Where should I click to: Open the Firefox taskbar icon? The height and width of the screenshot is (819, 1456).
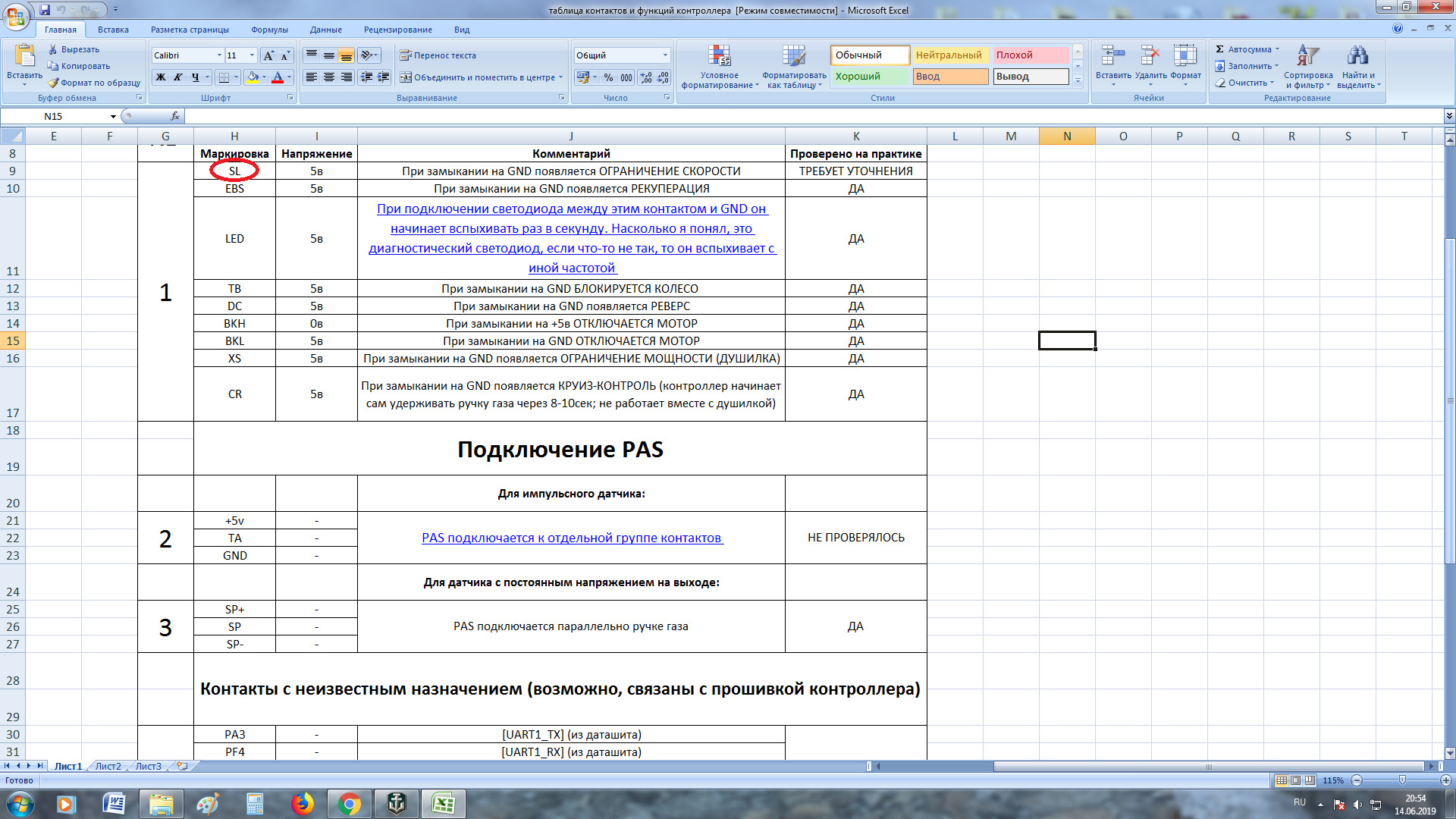[x=302, y=804]
